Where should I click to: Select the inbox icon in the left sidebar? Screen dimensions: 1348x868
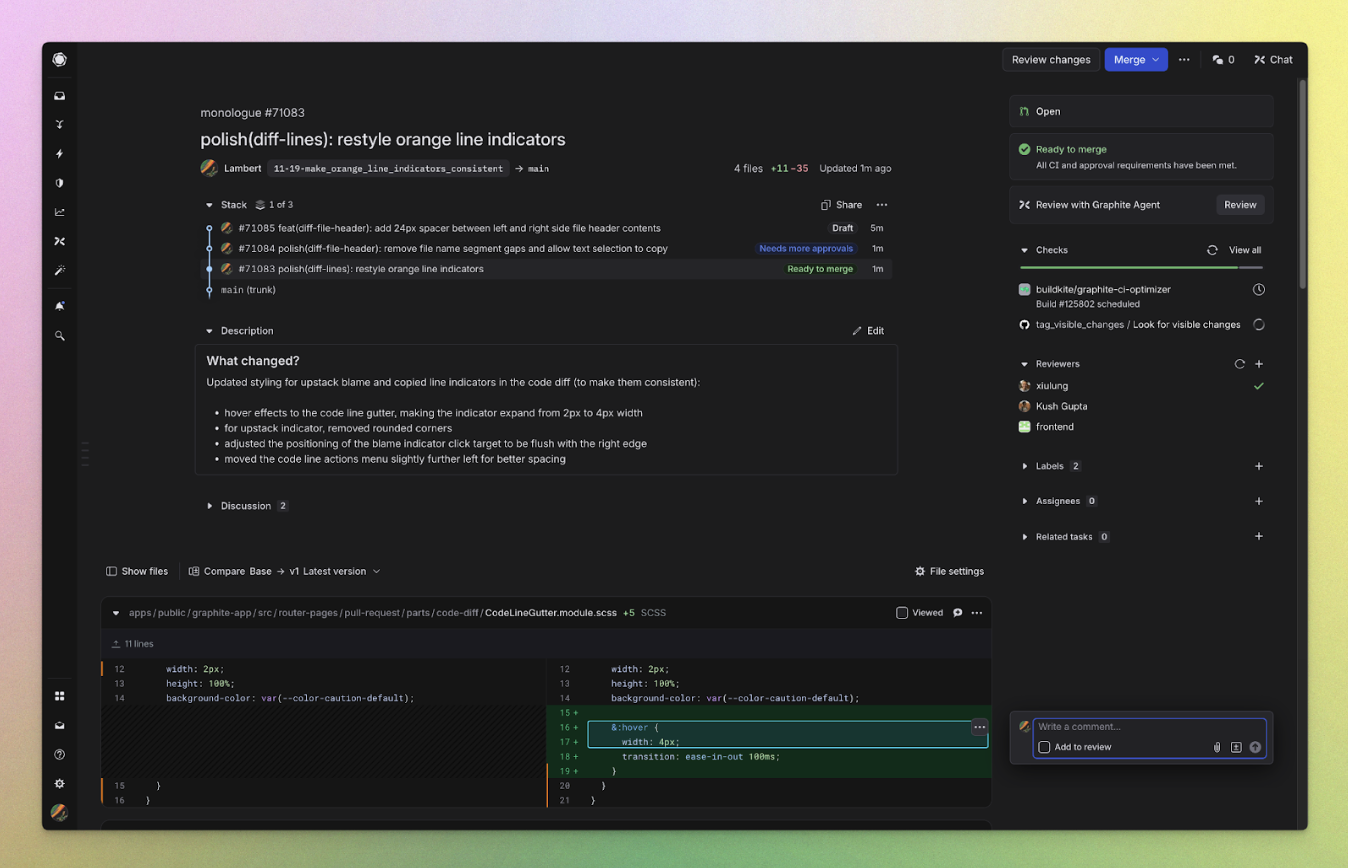(x=59, y=96)
